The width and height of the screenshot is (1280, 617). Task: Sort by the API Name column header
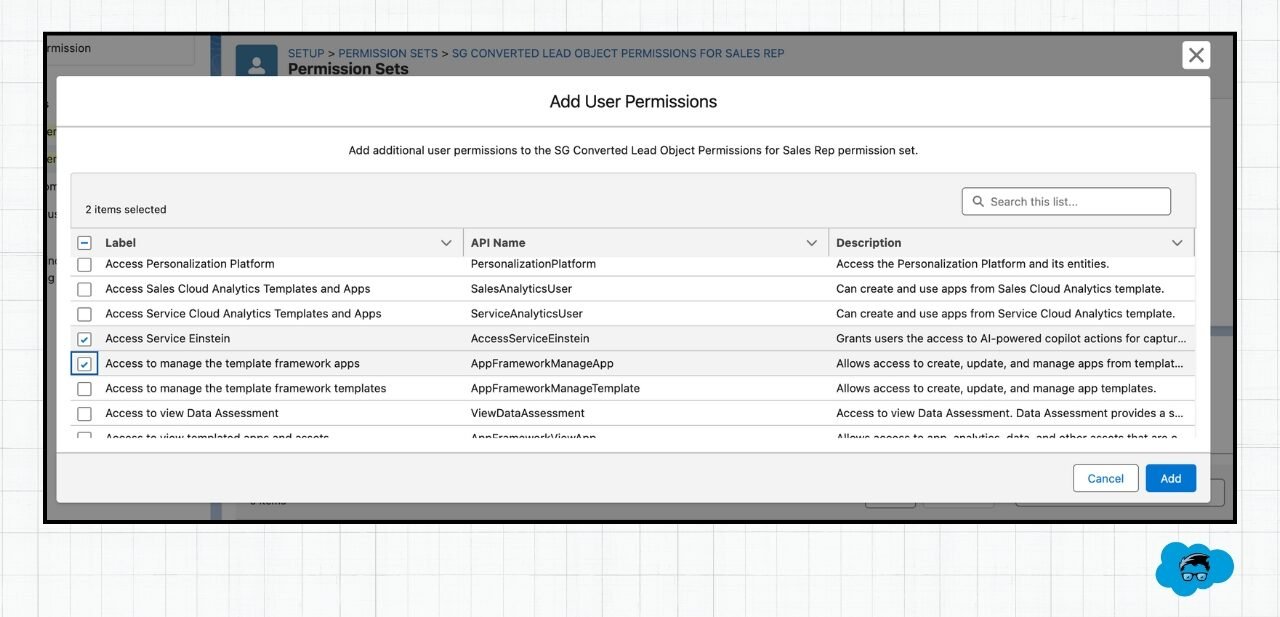(498, 243)
